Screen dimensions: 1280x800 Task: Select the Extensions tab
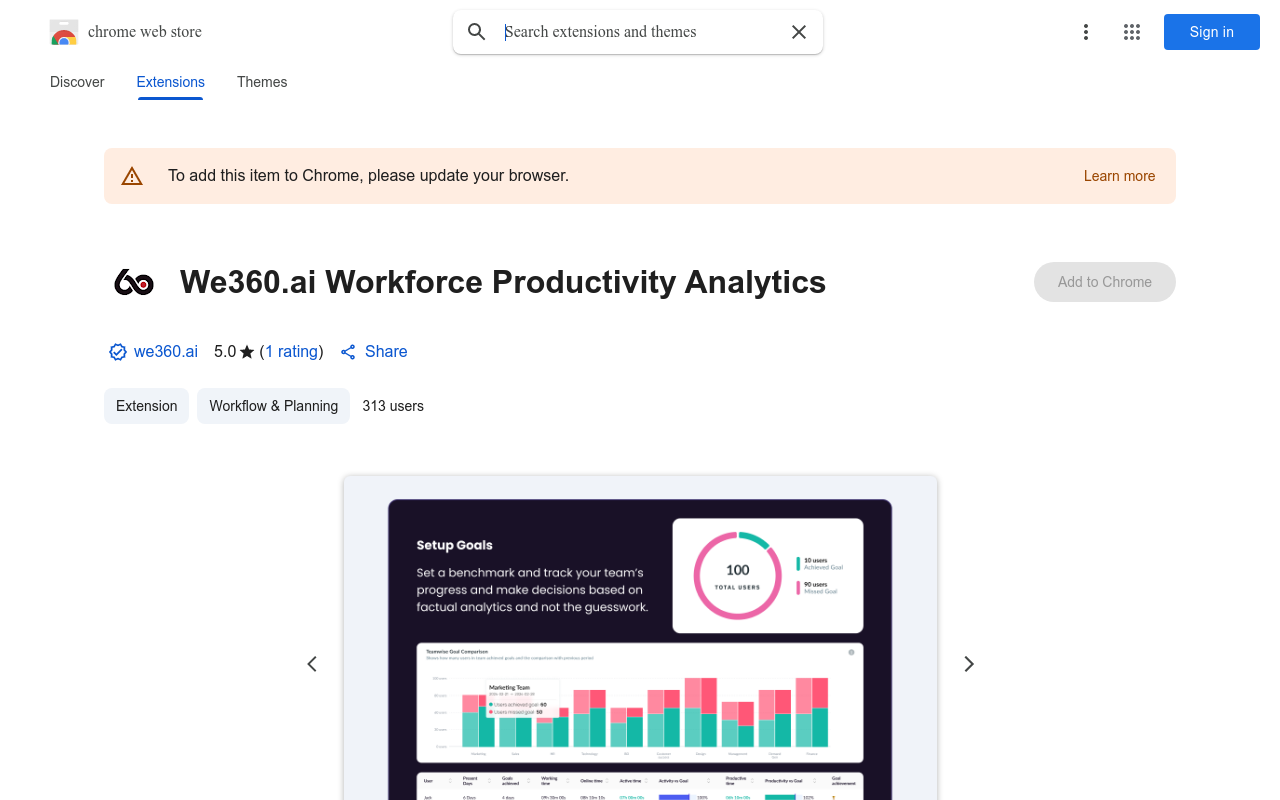tap(171, 82)
